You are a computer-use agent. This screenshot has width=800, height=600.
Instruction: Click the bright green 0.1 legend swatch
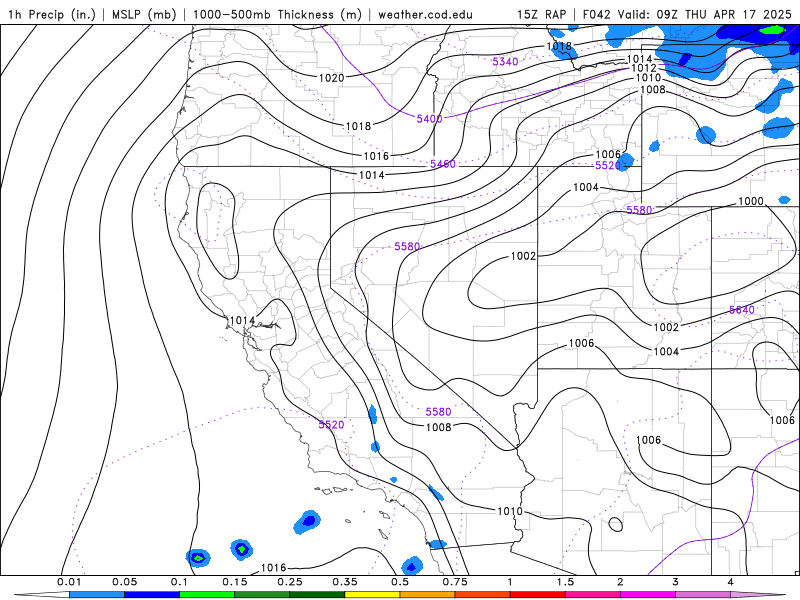tap(207, 595)
